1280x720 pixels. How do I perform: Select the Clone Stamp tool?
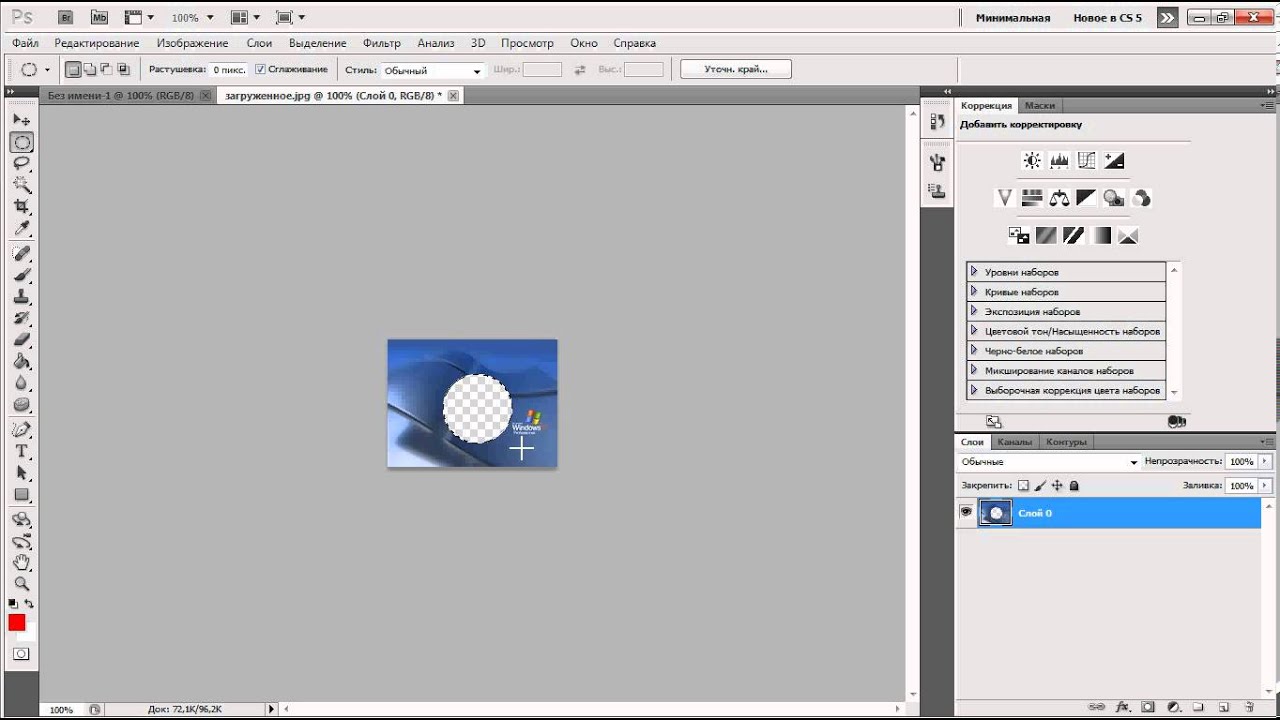tap(21, 297)
